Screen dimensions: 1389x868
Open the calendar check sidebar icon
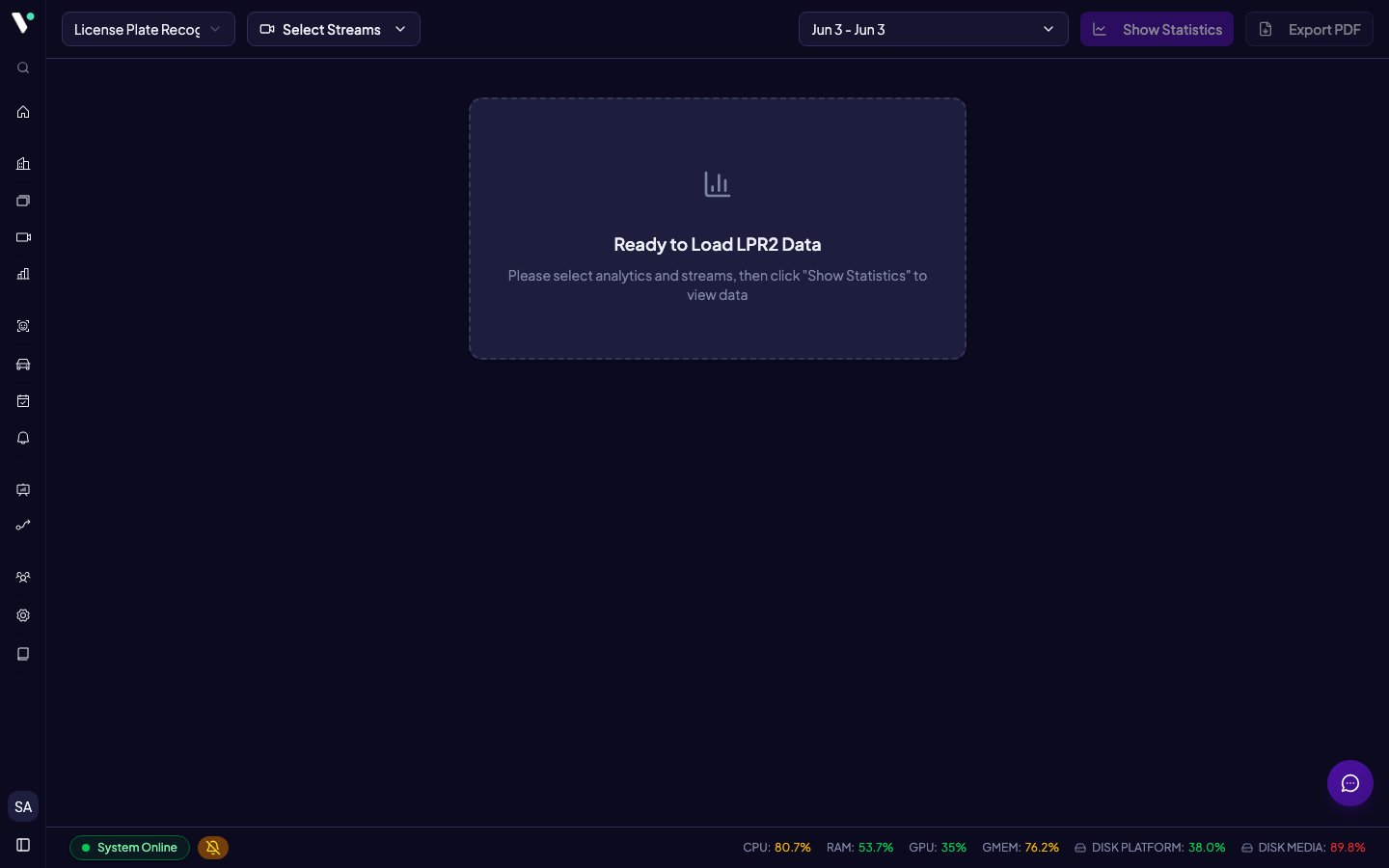click(x=23, y=401)
